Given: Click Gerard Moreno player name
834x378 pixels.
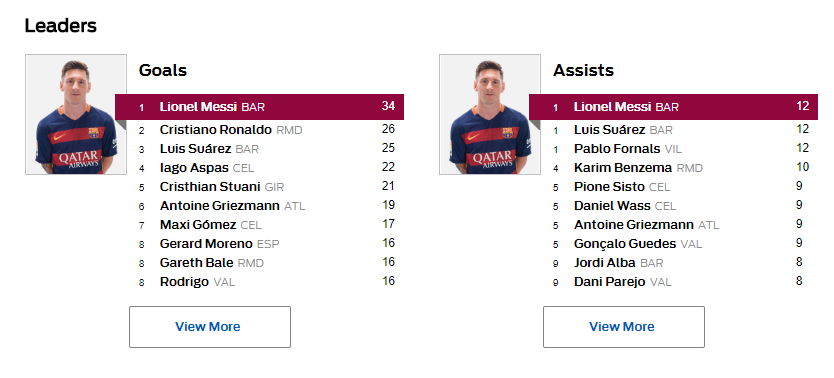Looking at the screenshot, I should click(x=206, y=244).
